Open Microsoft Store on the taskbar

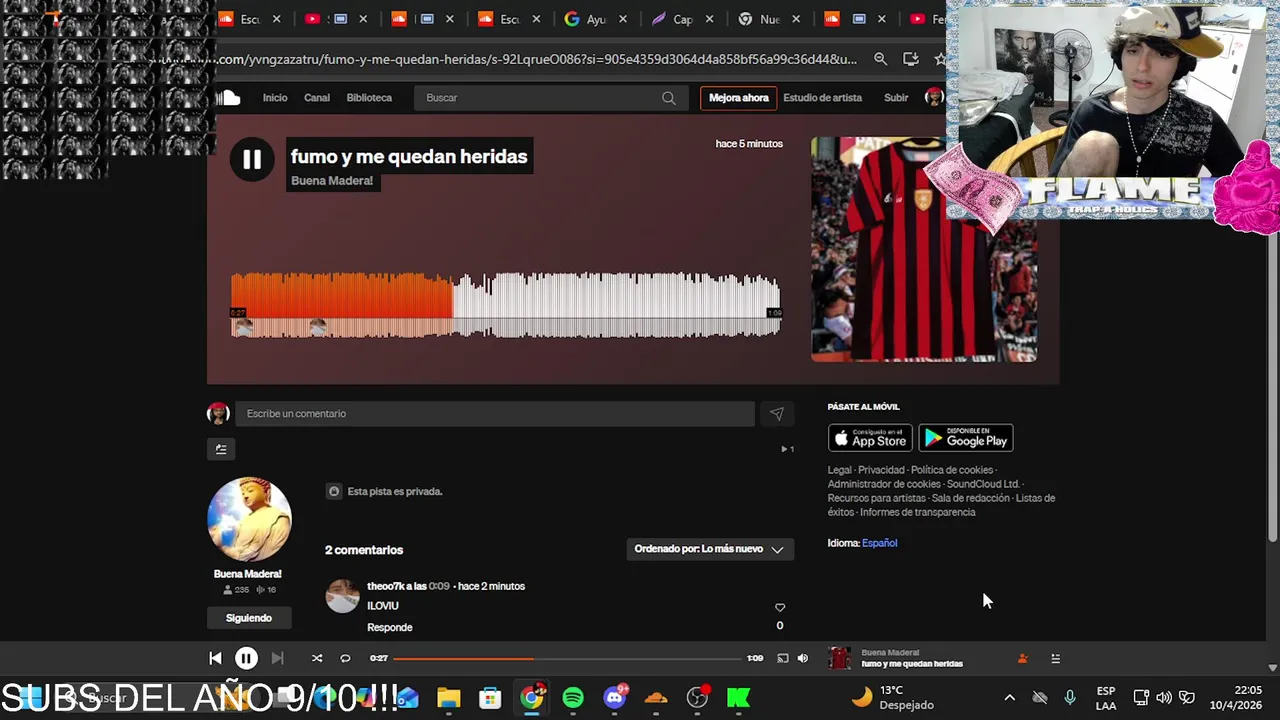(x=490, y=698)
